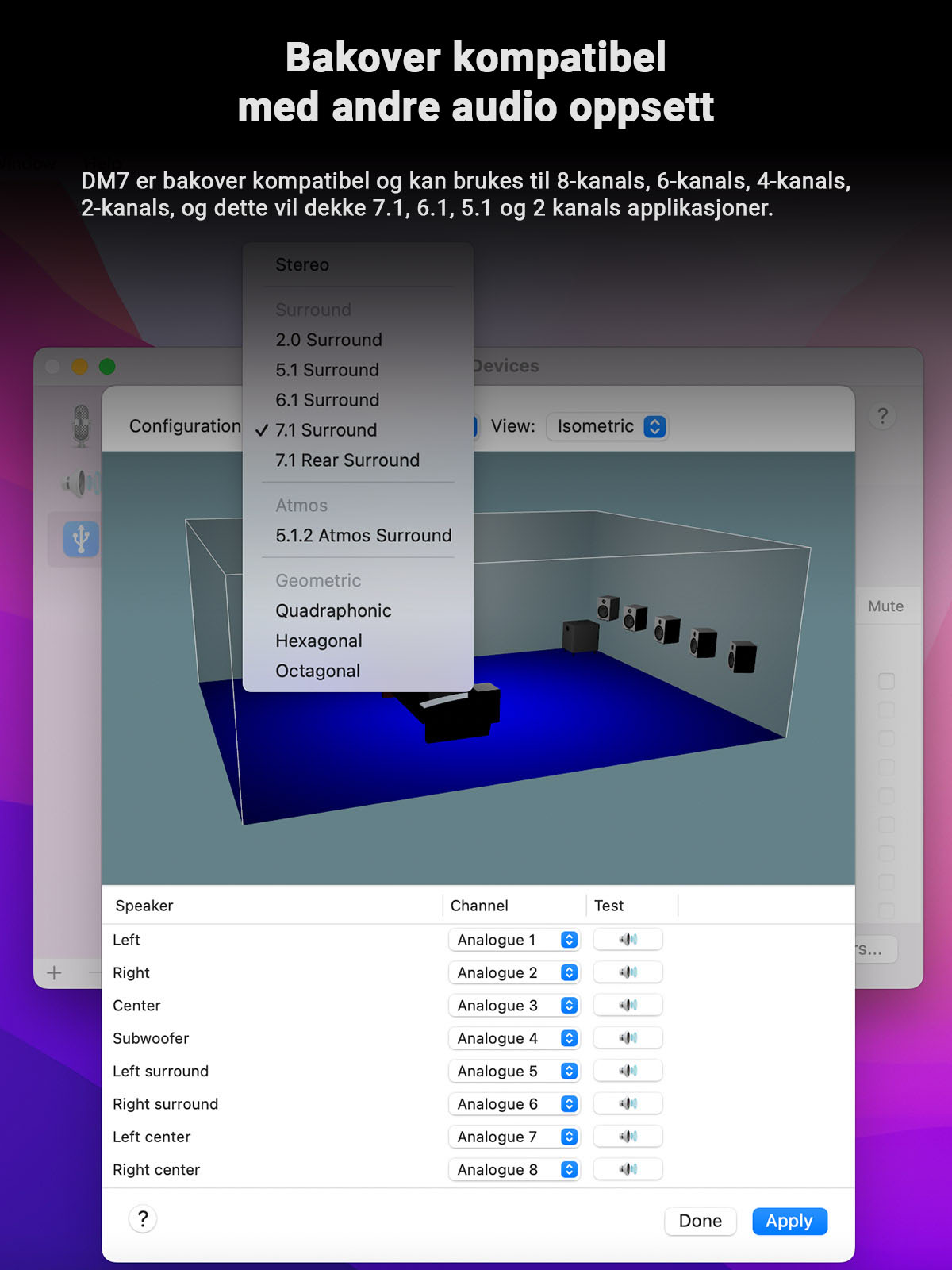Select the Subwoofer row label
The image size is (952, 1270).
151,1038
